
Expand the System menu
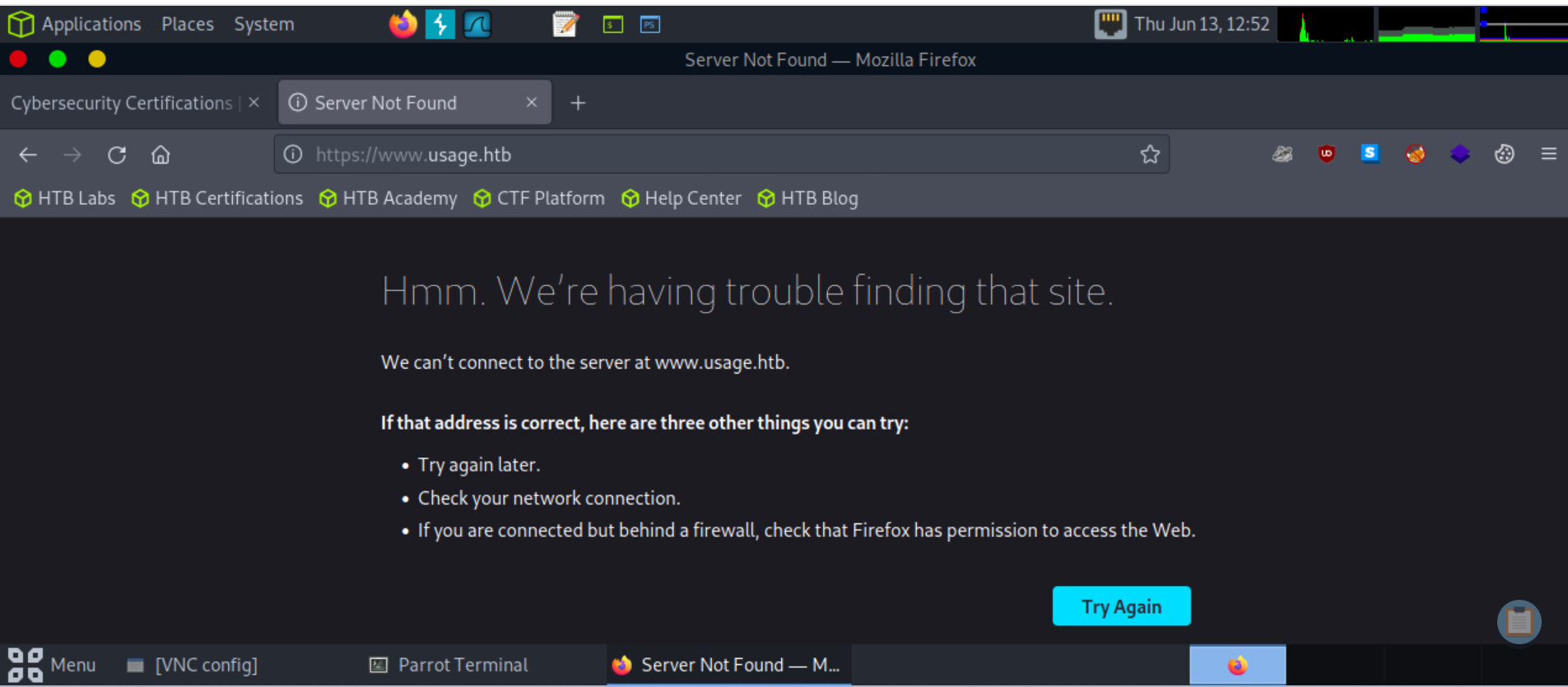click(x=263, y=25)
